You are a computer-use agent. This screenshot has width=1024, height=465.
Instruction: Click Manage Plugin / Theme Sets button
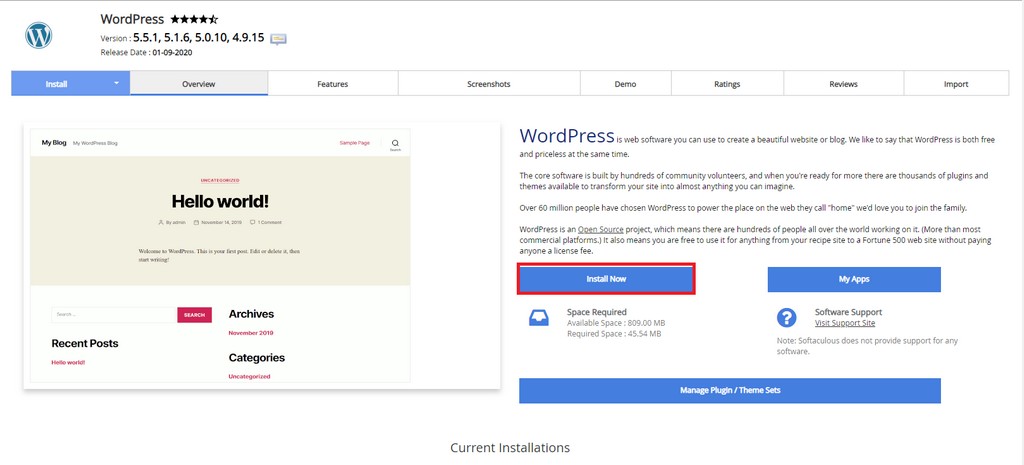tap(730, 390)
